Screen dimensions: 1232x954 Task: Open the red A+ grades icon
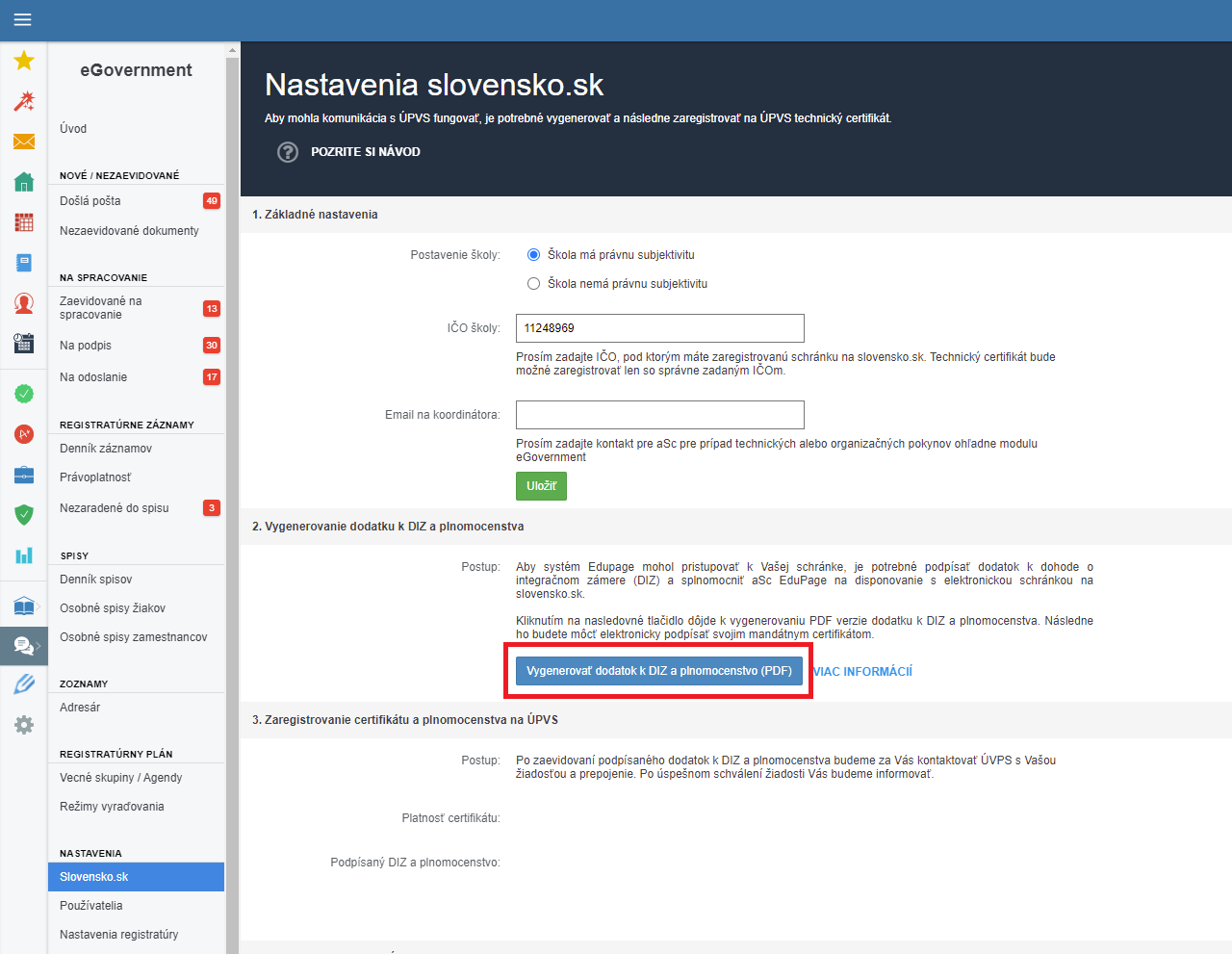(x=24, y=434)
